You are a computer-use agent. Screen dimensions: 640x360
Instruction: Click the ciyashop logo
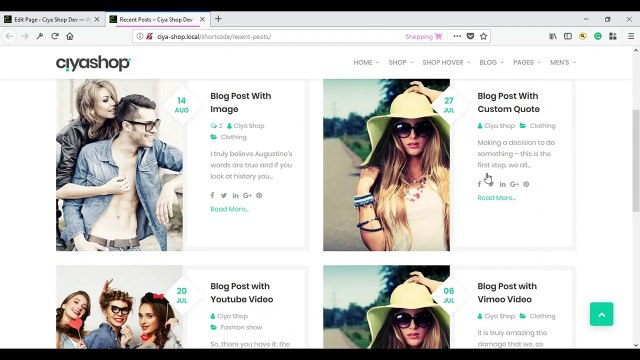[93, 63]
